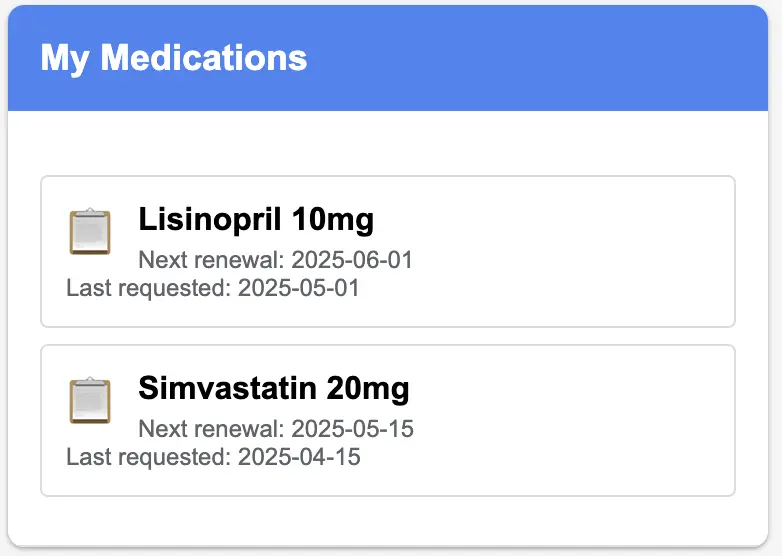Click the 2025-06-01 renewal date
This screenshot has height=556, width=782.
[x=352, y=260]
